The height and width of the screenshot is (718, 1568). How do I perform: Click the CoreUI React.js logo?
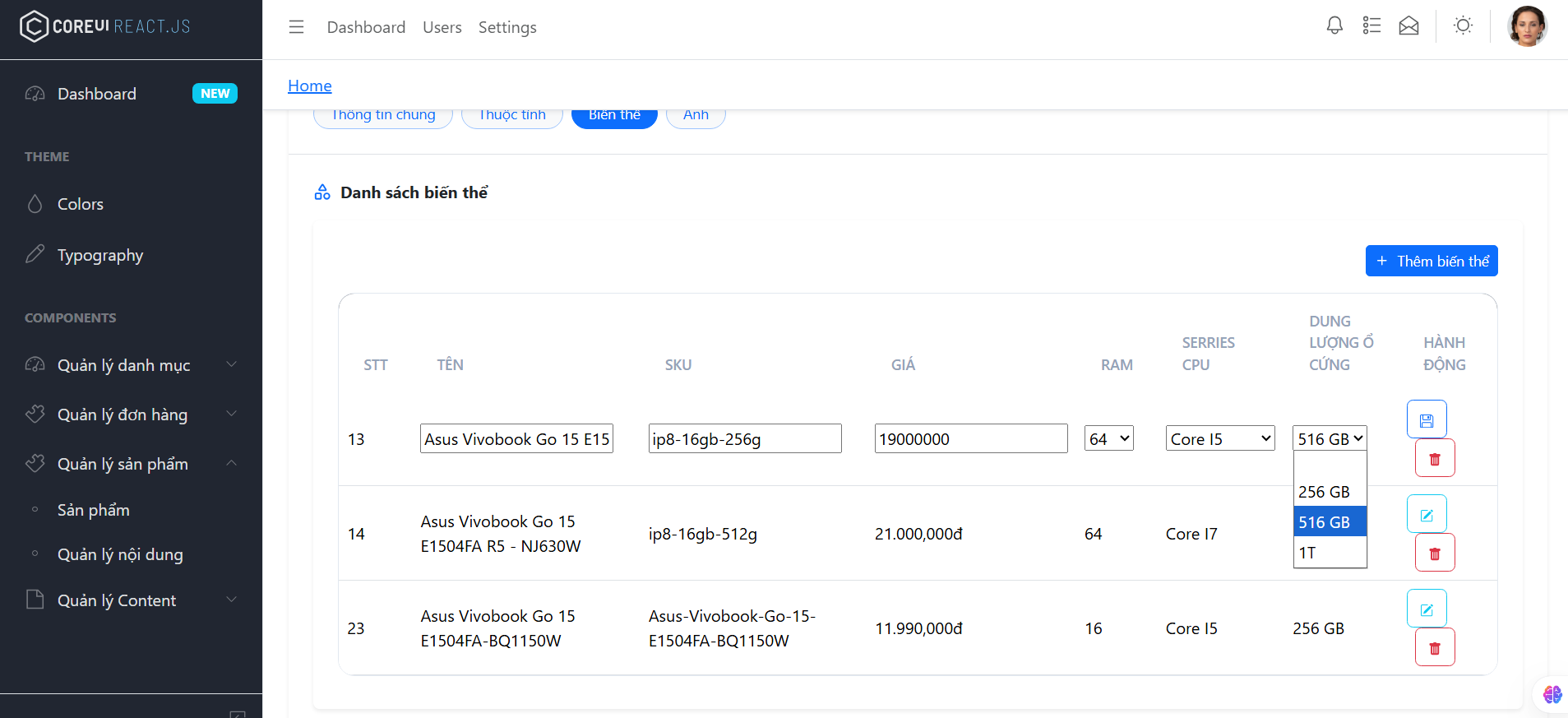(x=105, y=26)
